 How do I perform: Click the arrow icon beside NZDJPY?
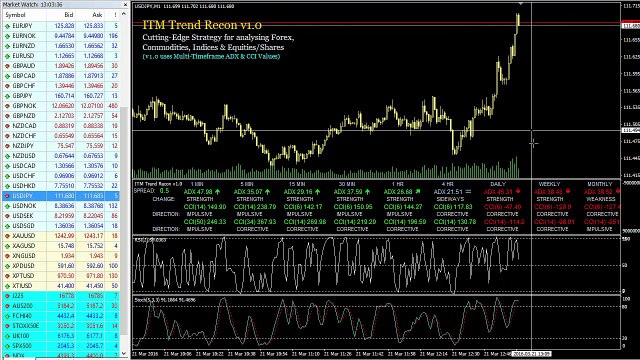pyautogui.click(x=7, y=146)
